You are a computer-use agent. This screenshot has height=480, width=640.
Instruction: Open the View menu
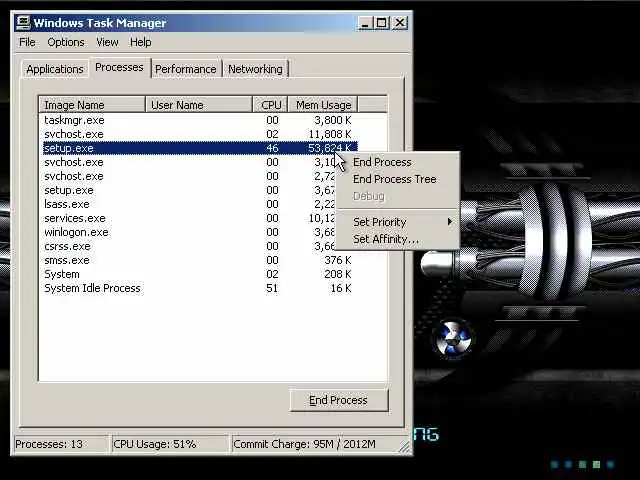tap(107, 42)
